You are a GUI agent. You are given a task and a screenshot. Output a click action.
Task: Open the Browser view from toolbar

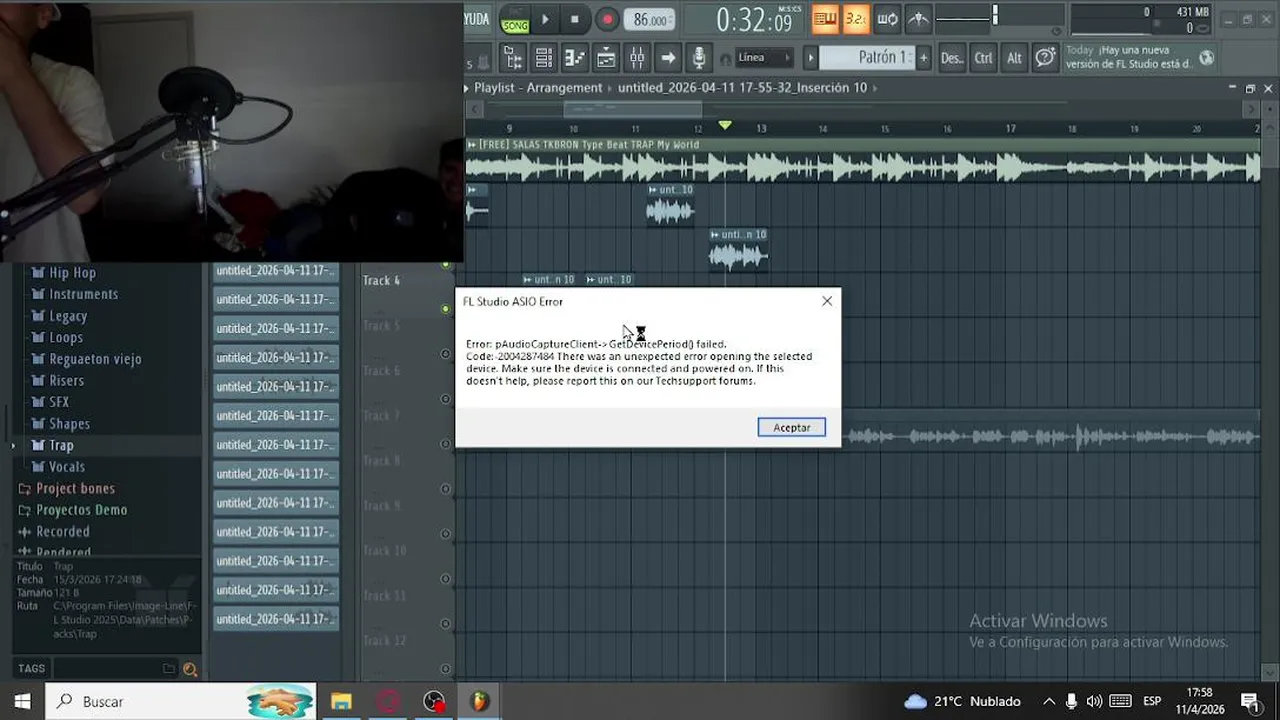pos(513,57)
